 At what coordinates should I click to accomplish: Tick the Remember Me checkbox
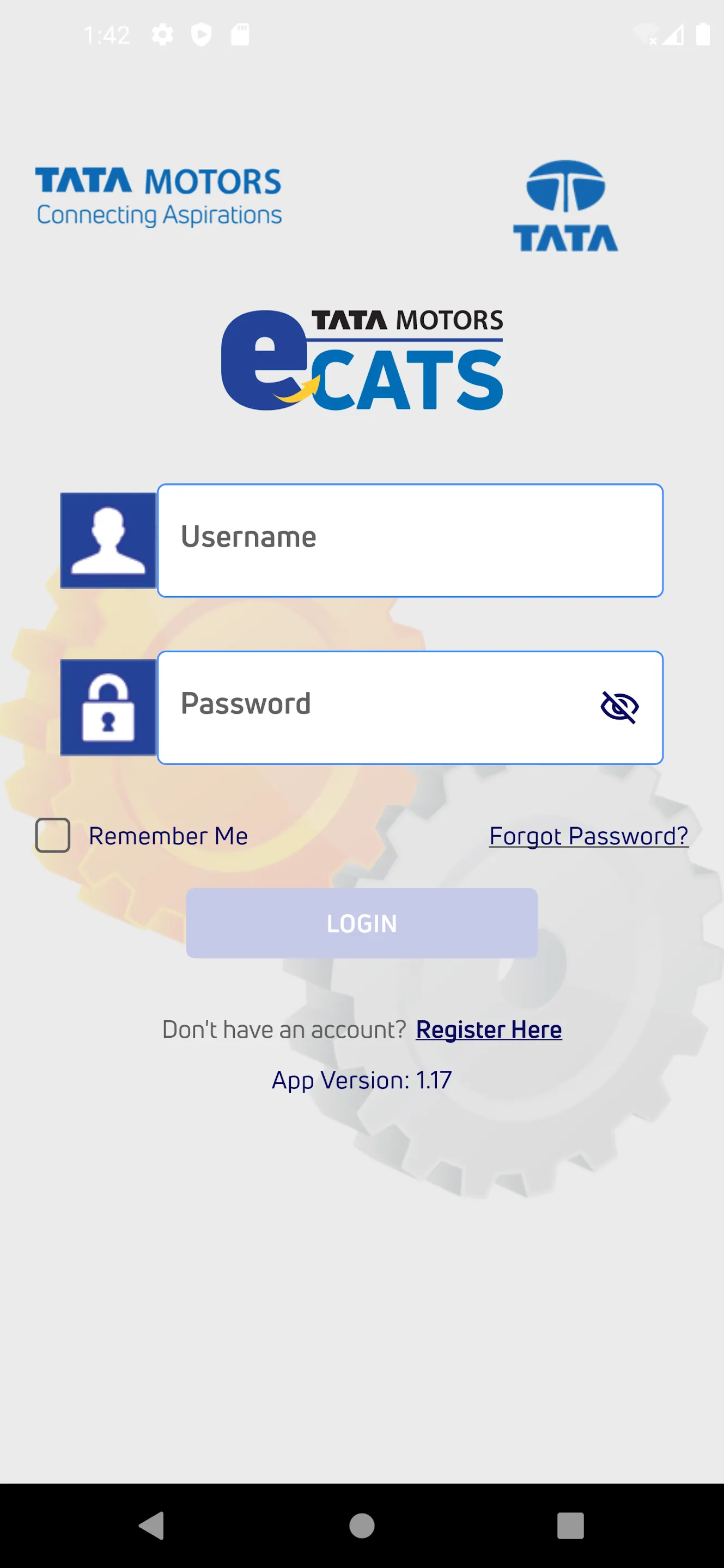pyautogui.click(x=53, y=835)
